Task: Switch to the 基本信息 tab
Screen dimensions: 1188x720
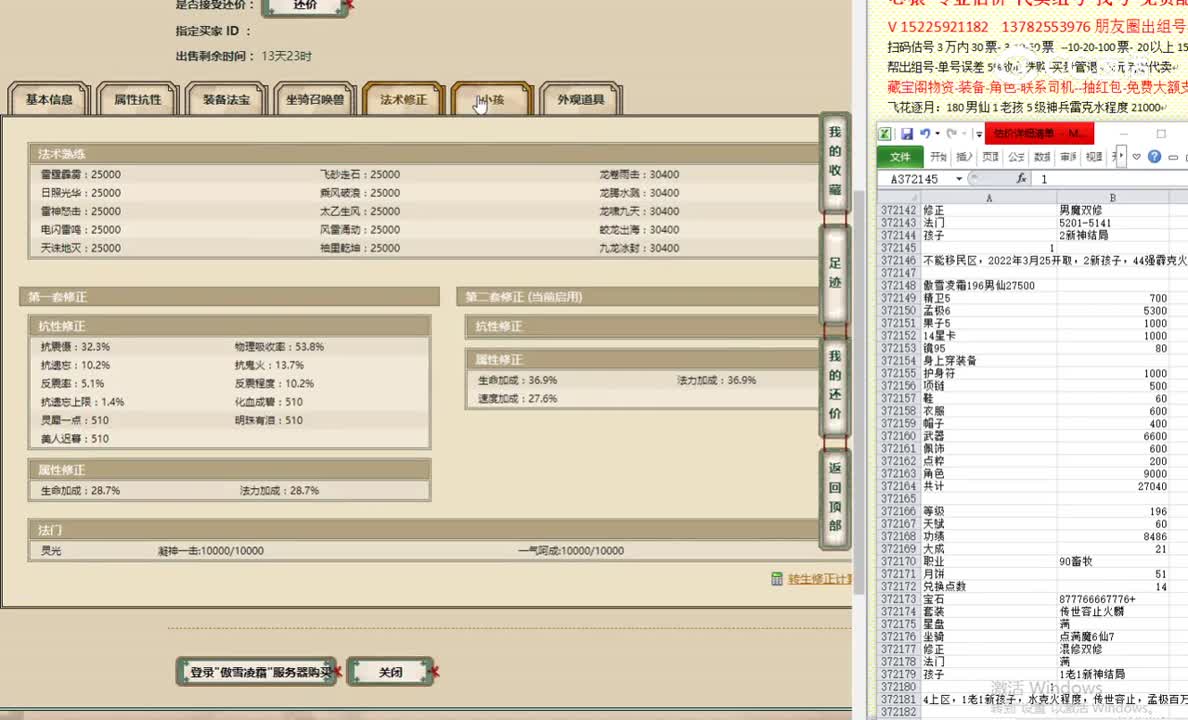Action: (47, 99)
